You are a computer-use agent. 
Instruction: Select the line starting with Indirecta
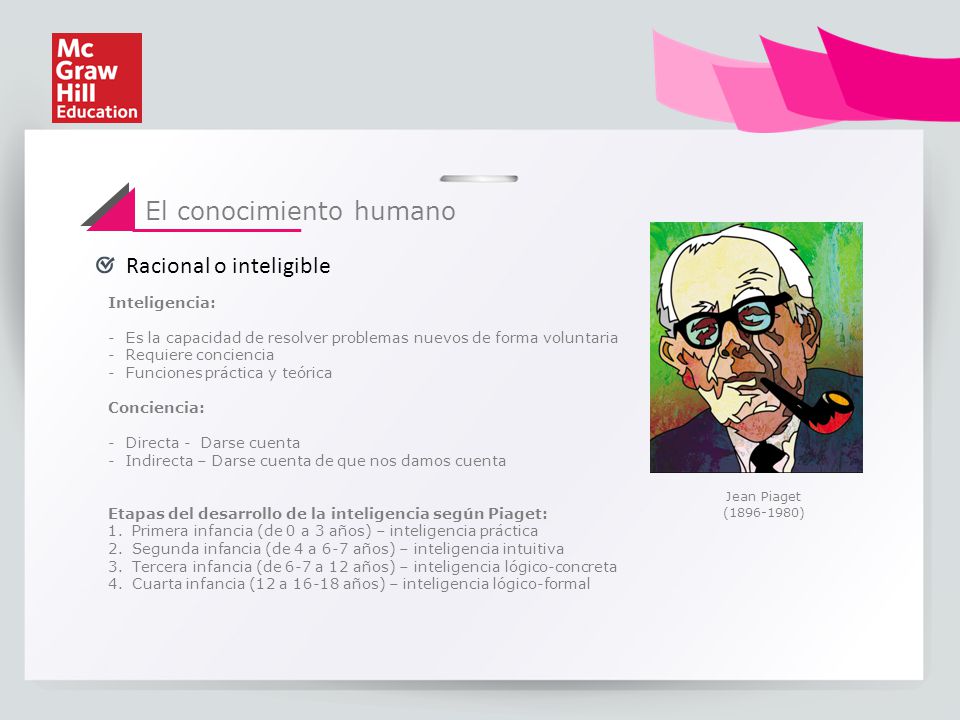point(307,460)
